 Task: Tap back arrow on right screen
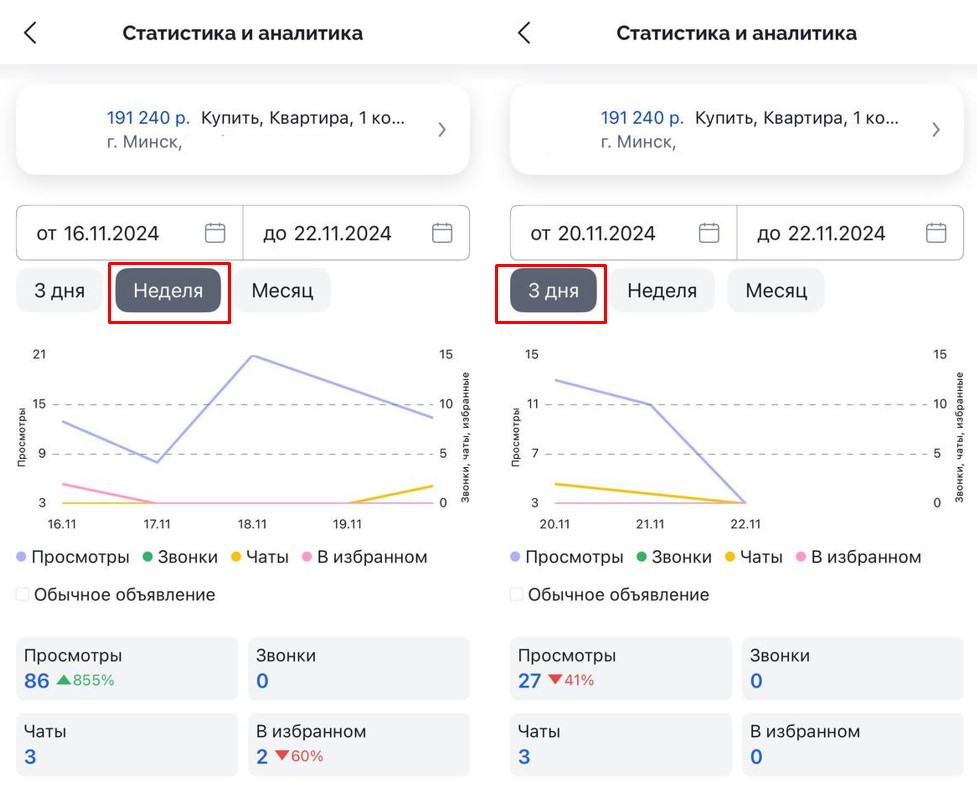(x=524, y=33)
